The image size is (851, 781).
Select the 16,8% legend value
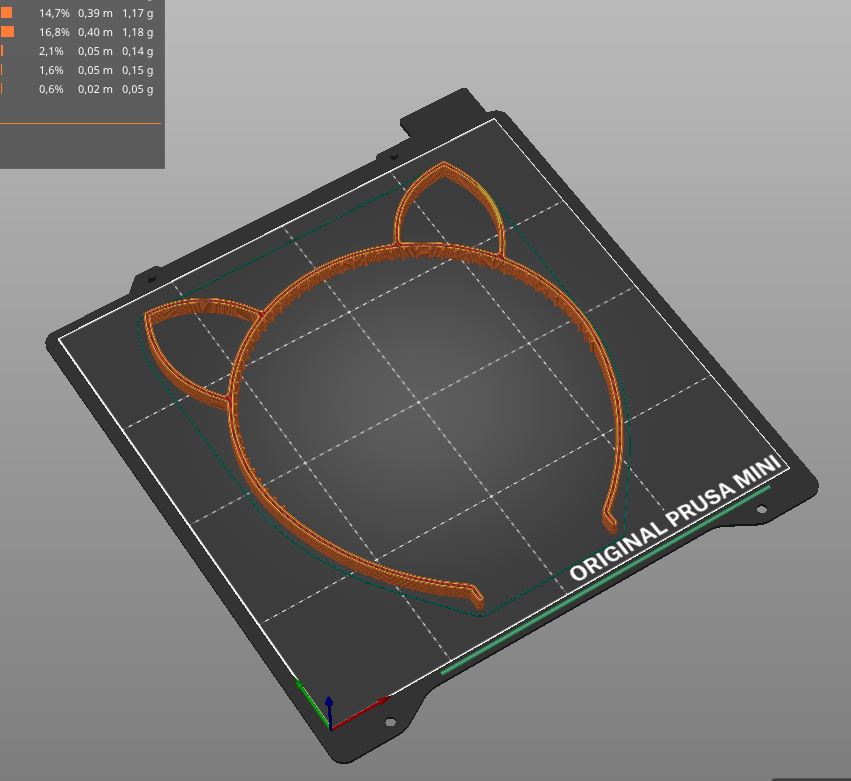54,32
